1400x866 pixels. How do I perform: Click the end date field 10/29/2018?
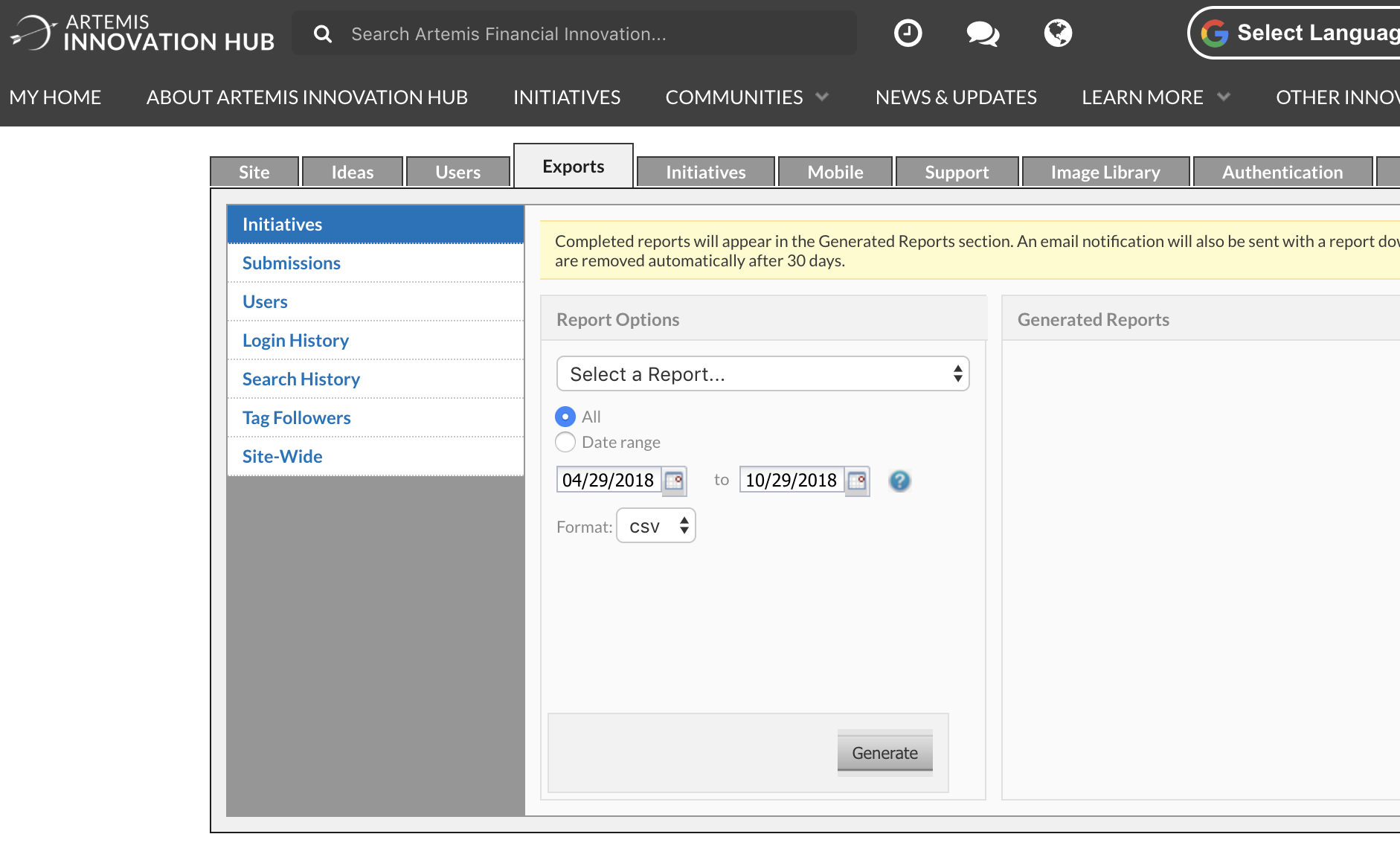pos(791,480)
